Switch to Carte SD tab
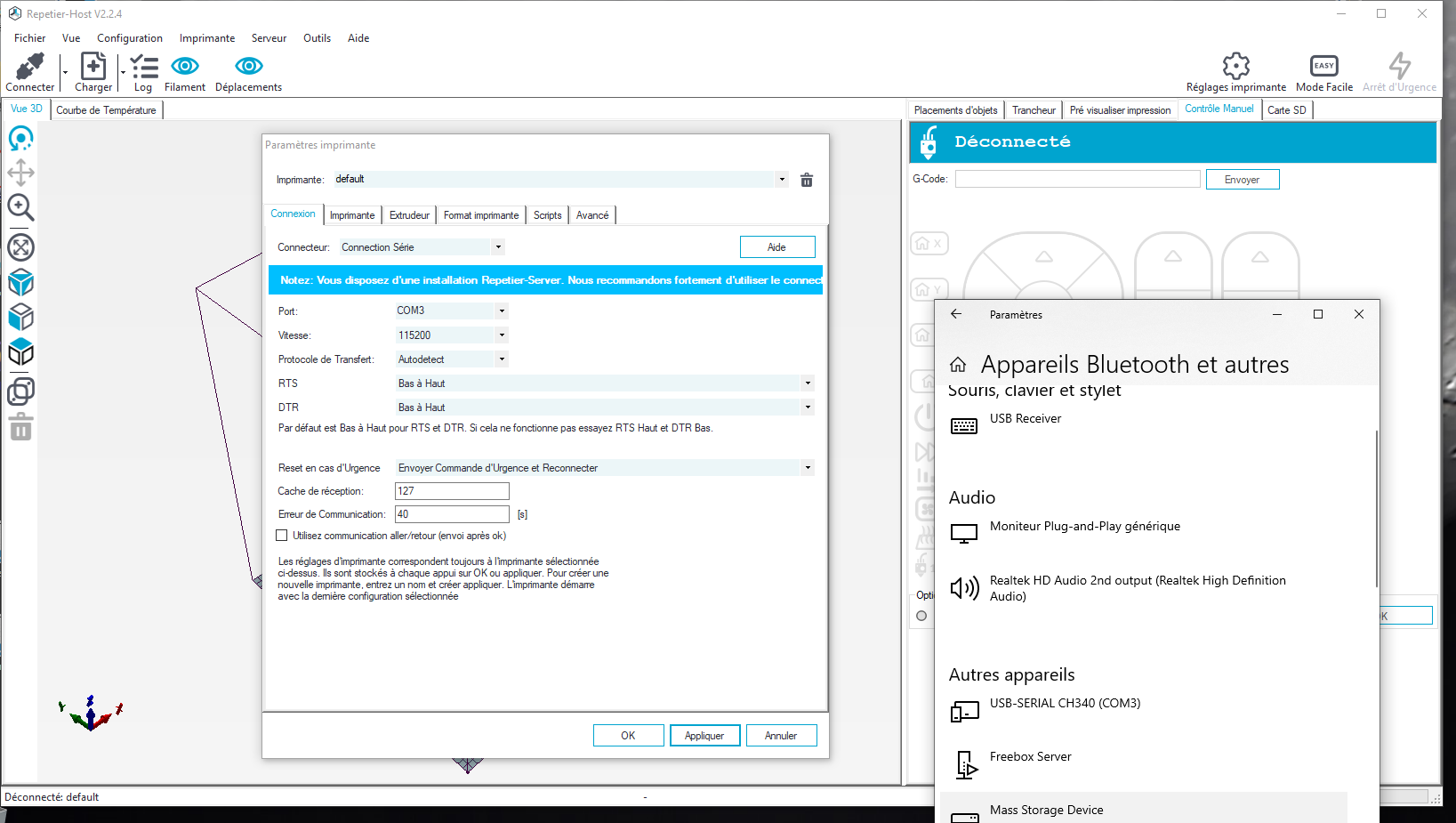This screenshot has height=823, width=1456. click(x=1287, y=110)
